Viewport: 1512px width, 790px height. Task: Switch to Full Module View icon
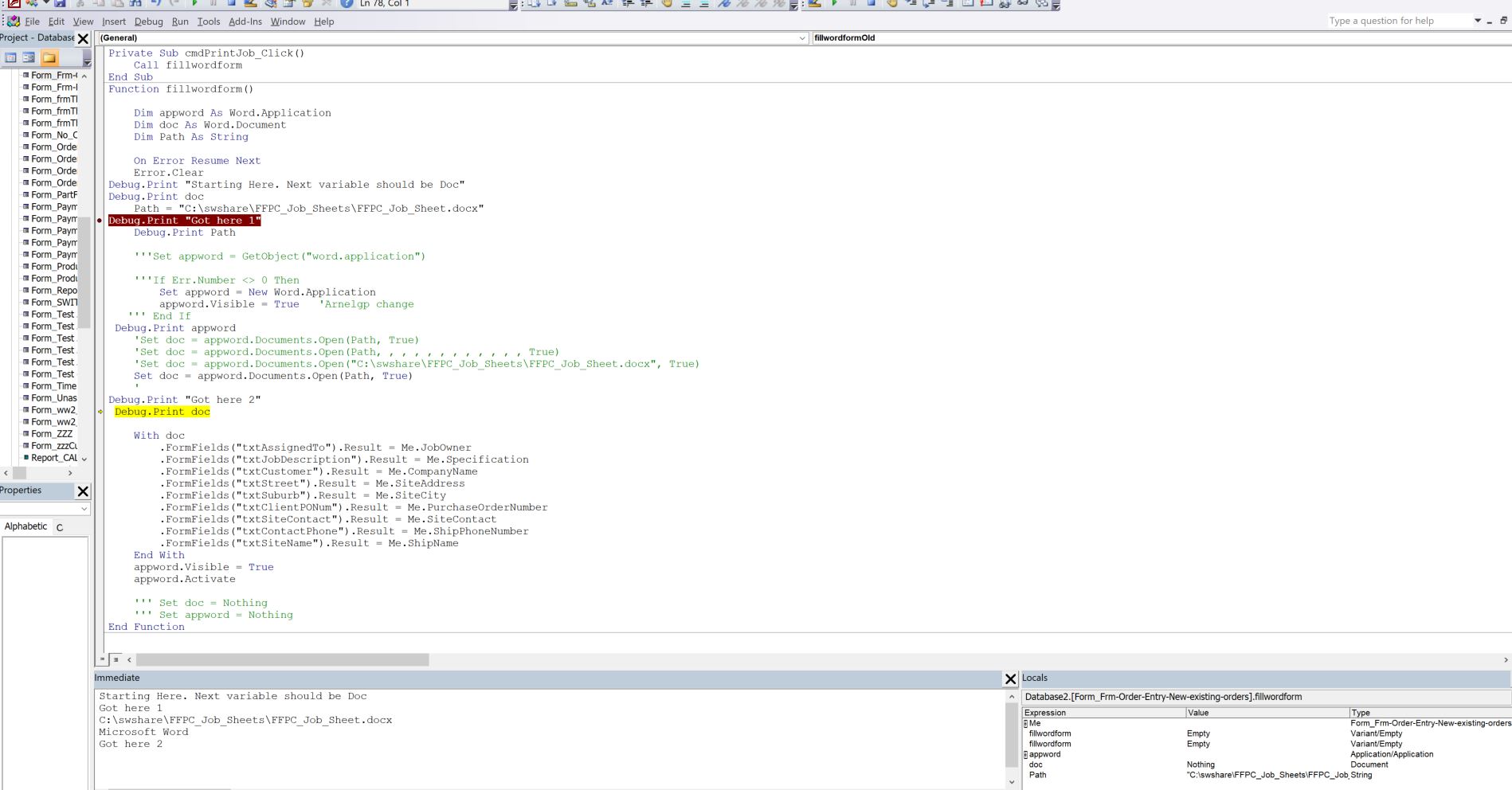[116, 659]
